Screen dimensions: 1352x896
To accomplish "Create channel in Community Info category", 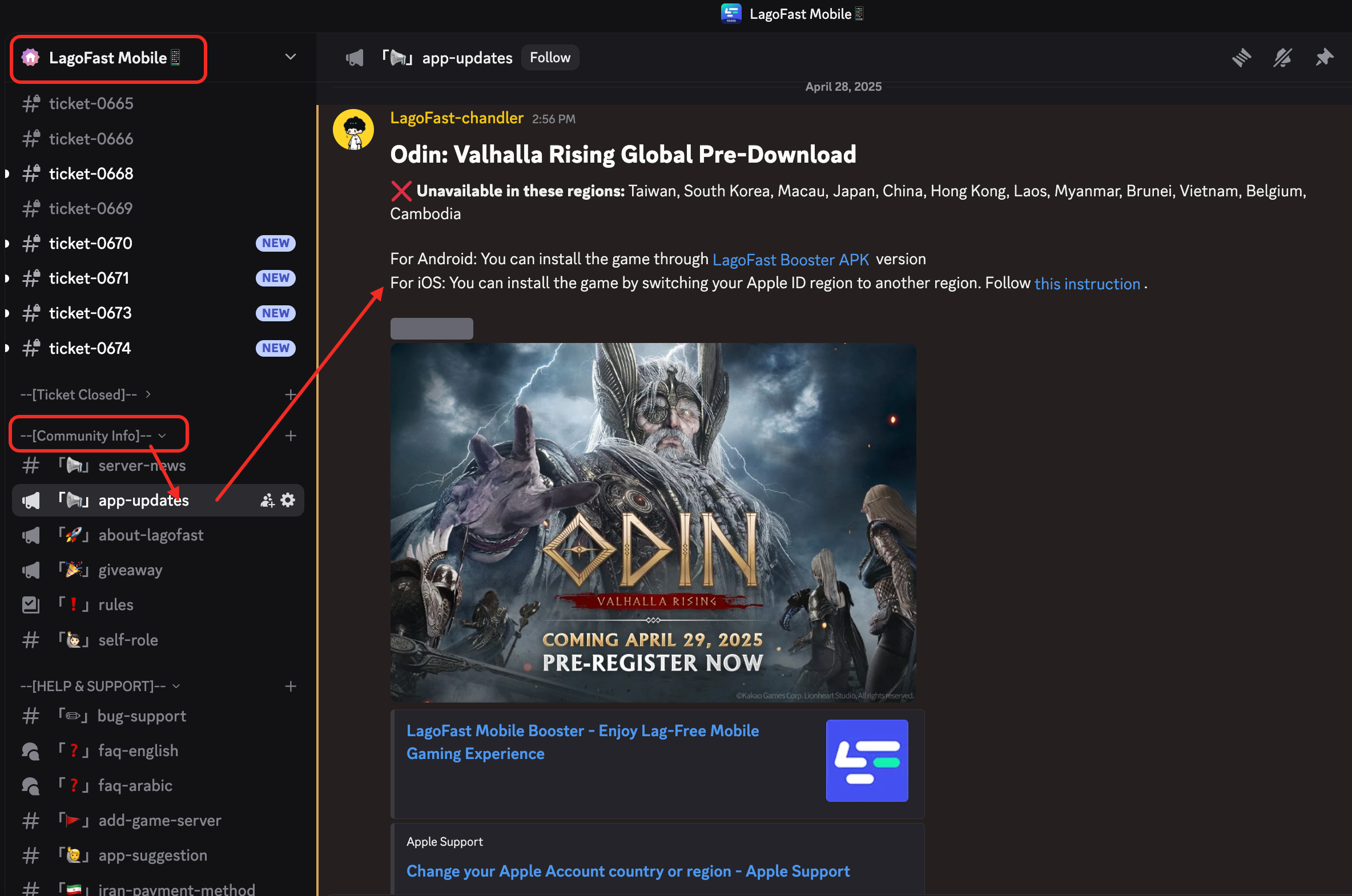I will pyautogui.click(x=291, y=436).
